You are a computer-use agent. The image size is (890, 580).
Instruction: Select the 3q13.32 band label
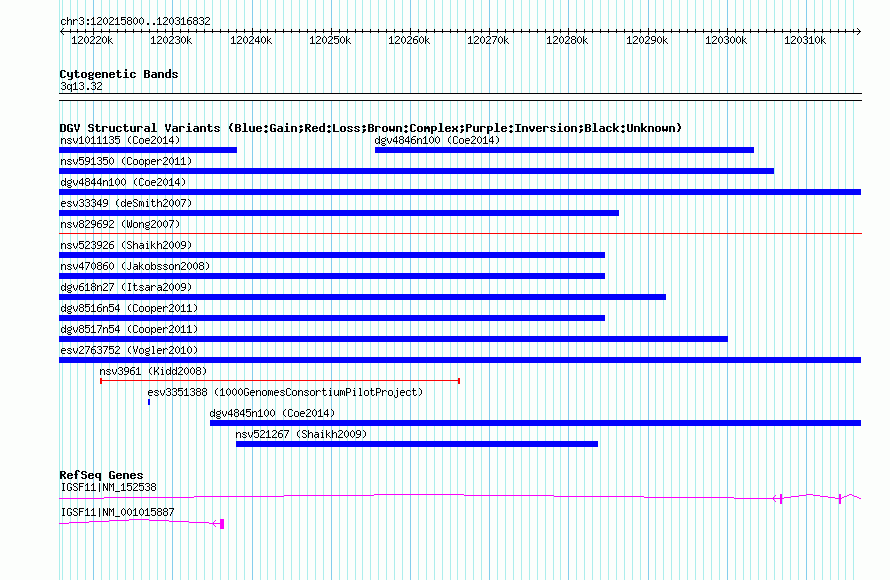click(81, 86)
